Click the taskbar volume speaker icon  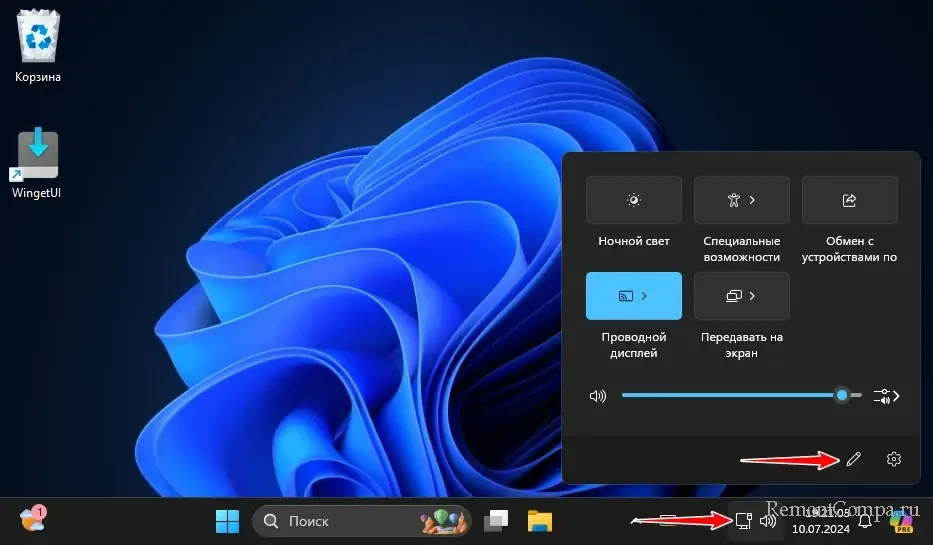pyautogui.click(x=768, y=520)
